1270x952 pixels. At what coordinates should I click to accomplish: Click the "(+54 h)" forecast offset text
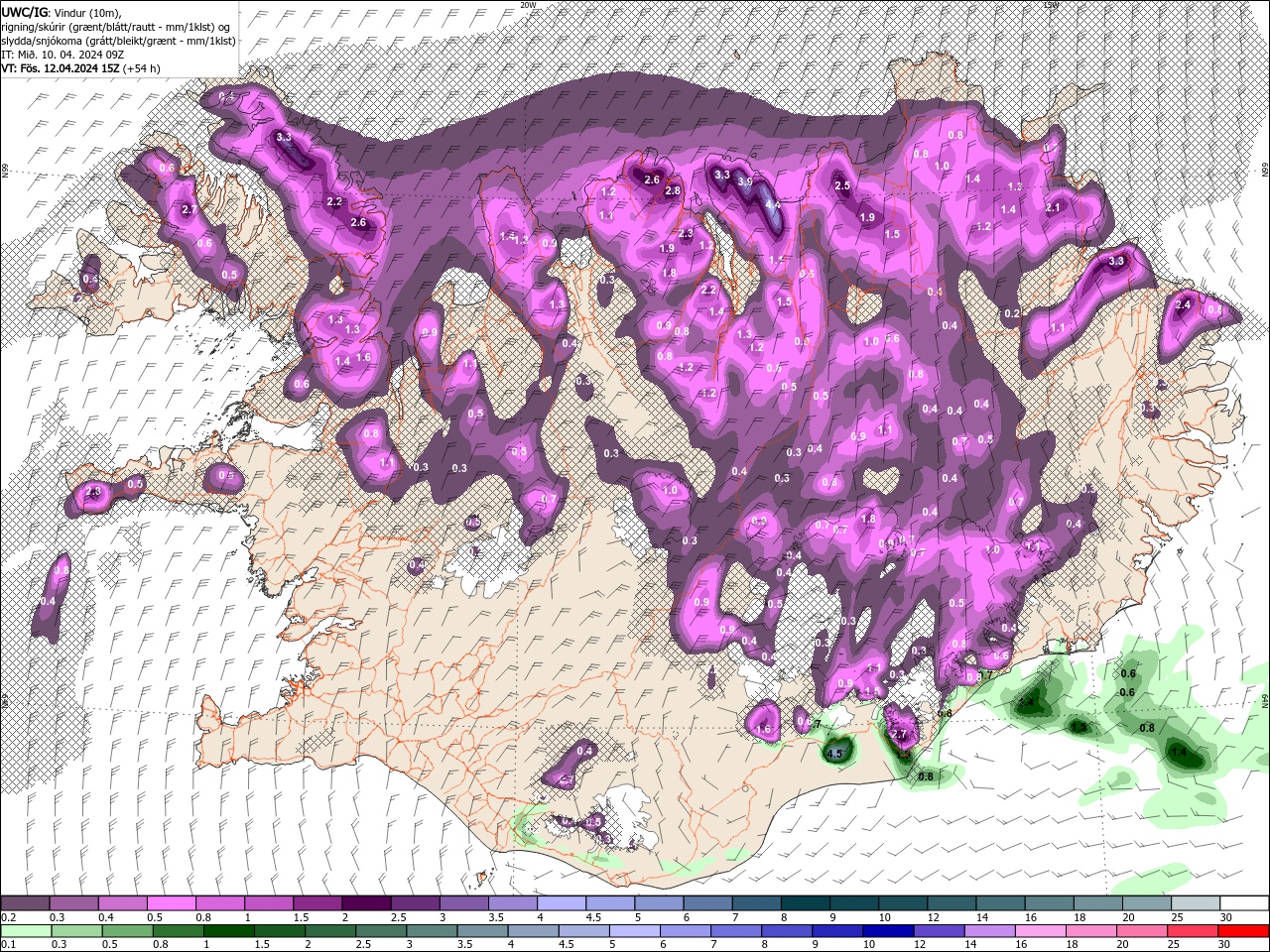pyautogui.click(x=142, y=68)
